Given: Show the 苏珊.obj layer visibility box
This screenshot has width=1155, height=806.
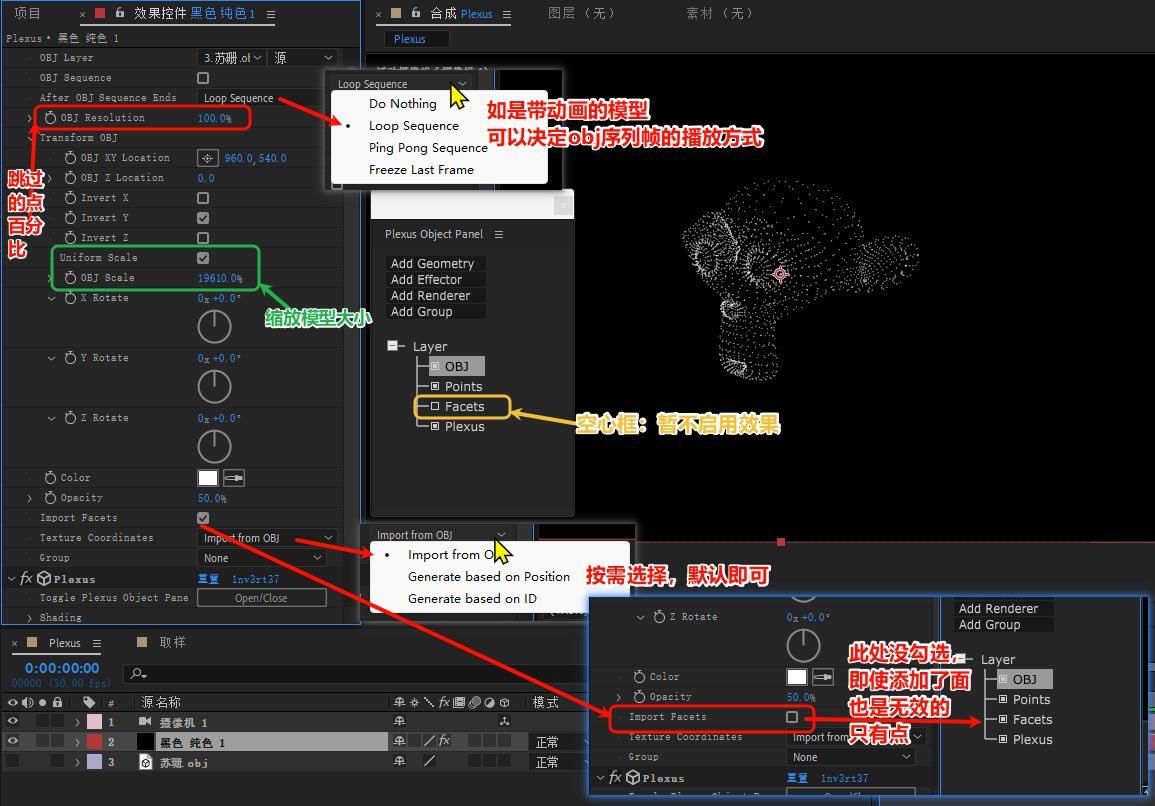Looking at the screenshot, I should pos(13,761).
